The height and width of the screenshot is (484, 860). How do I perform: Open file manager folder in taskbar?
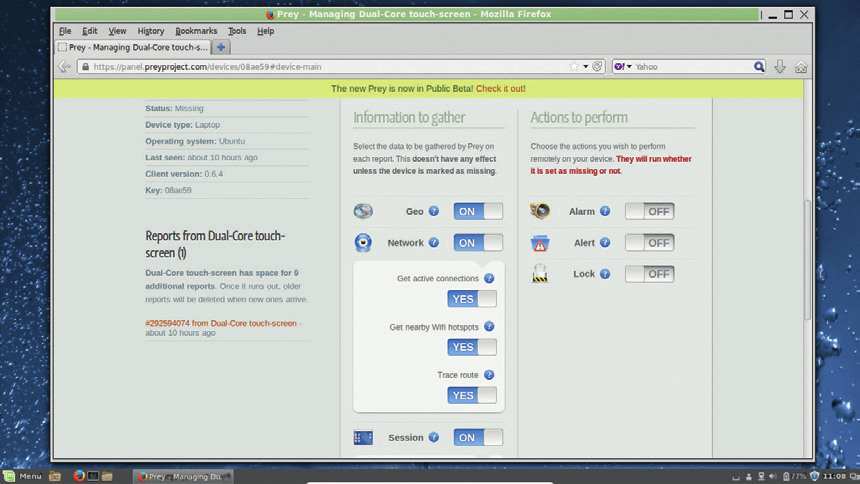click(x=108, y=476)
